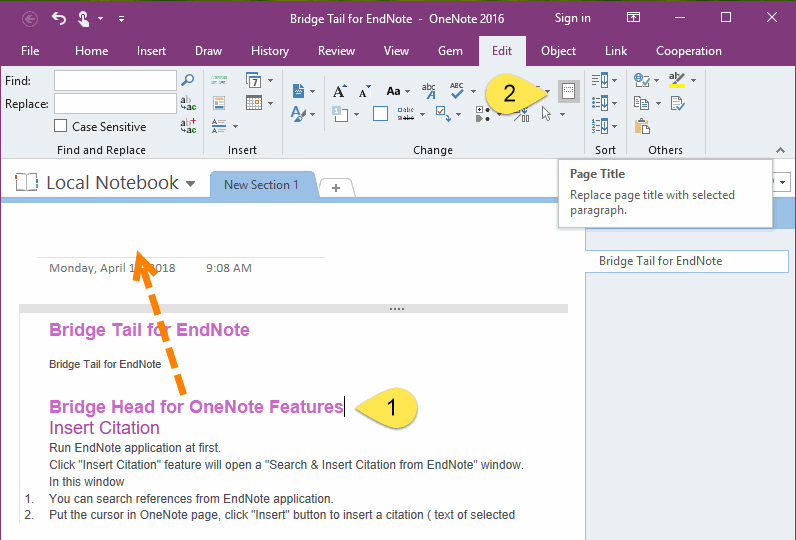The width and height of the screenshot is (796, 540).
Task: Click the undo arrow in title bar
Action: coord(59,19)
